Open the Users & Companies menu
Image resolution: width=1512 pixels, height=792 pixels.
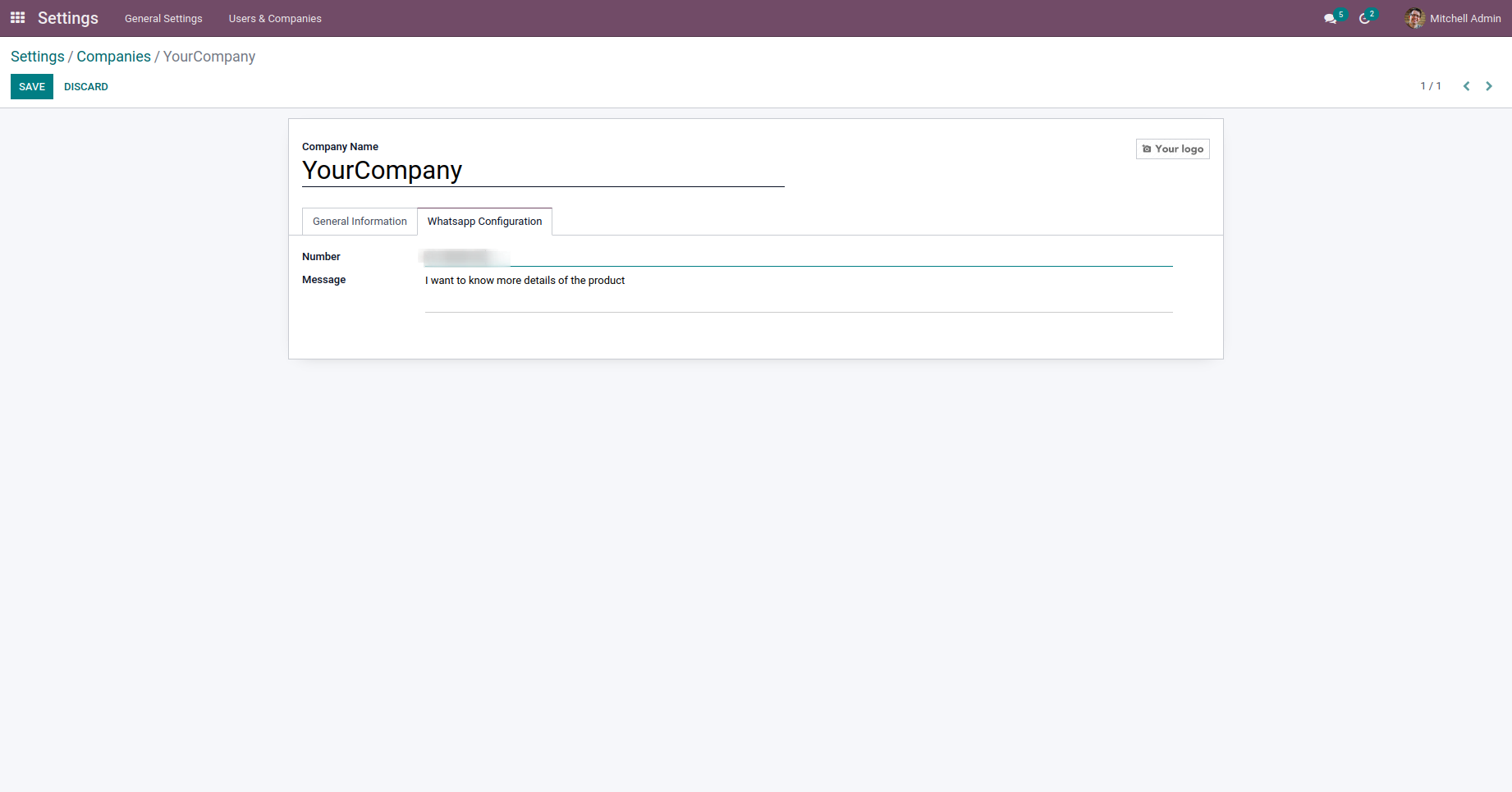tap(275, 18)
